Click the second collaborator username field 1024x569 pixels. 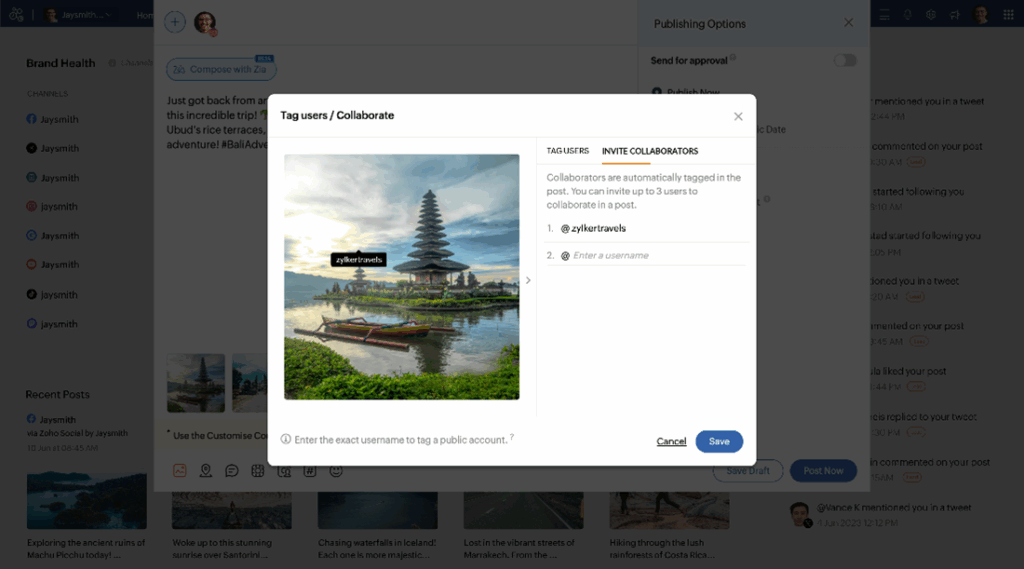click(x=655, y=256)
